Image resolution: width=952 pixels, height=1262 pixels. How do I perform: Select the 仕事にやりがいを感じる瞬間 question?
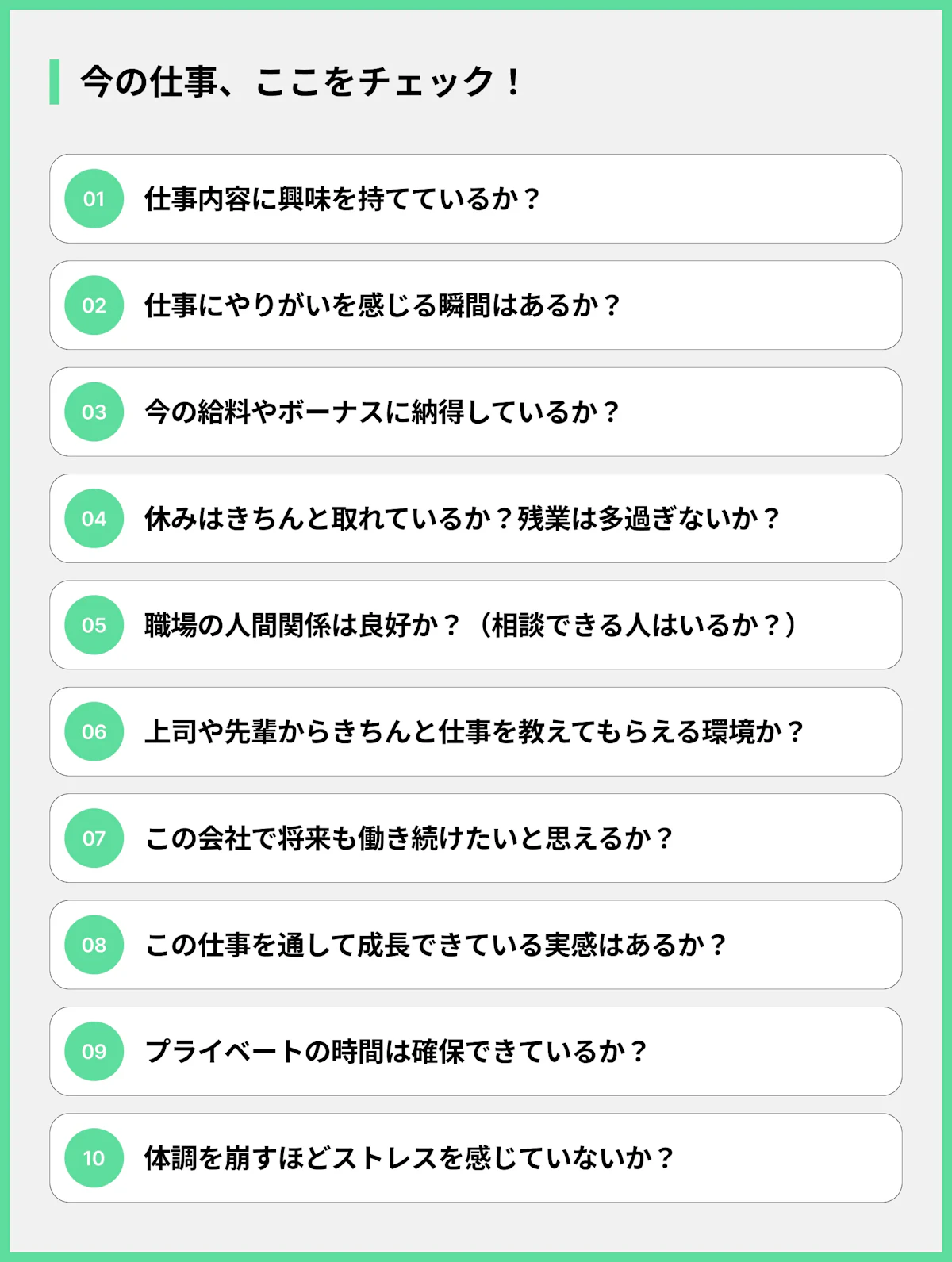(382, 305)
